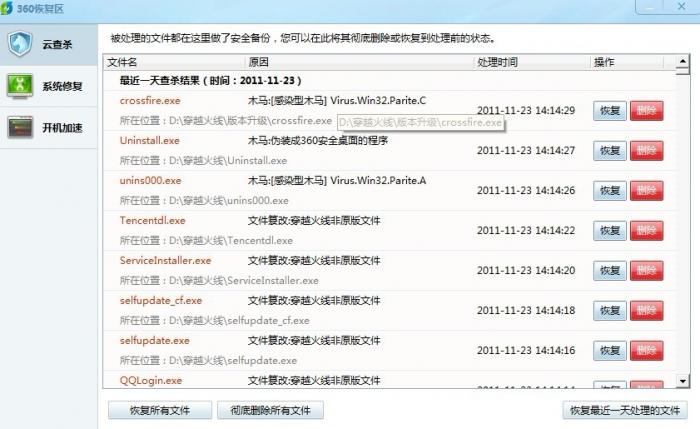Click the 处理时间 column header
The height and width of the screenshot is (429, 700).
(532, 62)
